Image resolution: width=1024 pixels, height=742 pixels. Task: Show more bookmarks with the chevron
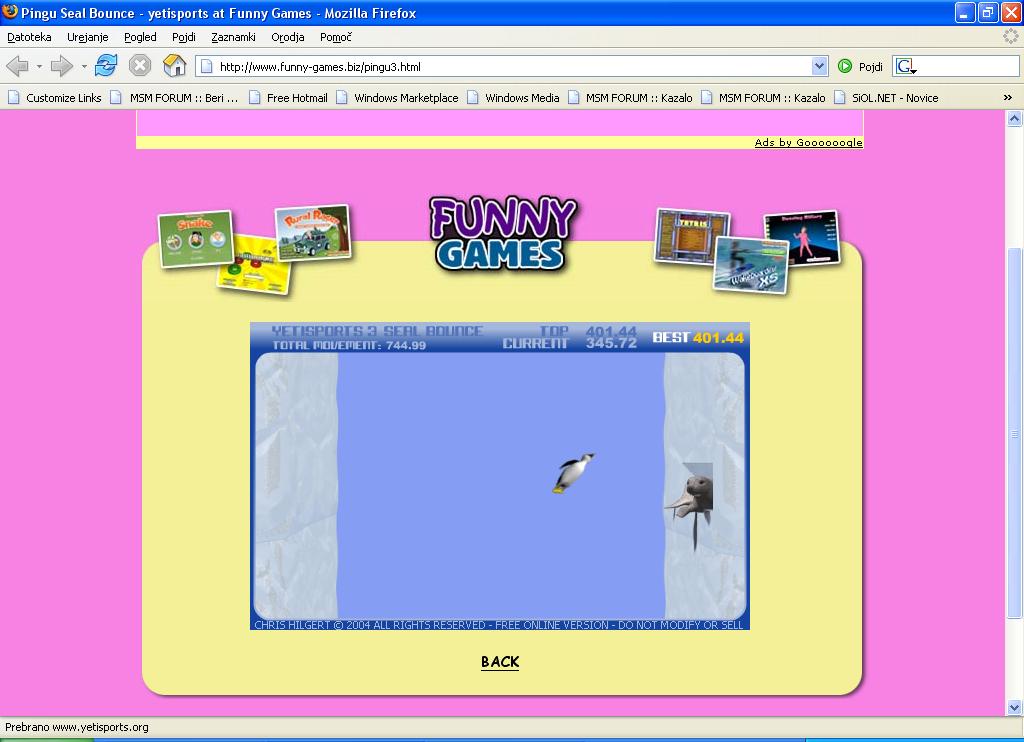1008,98
